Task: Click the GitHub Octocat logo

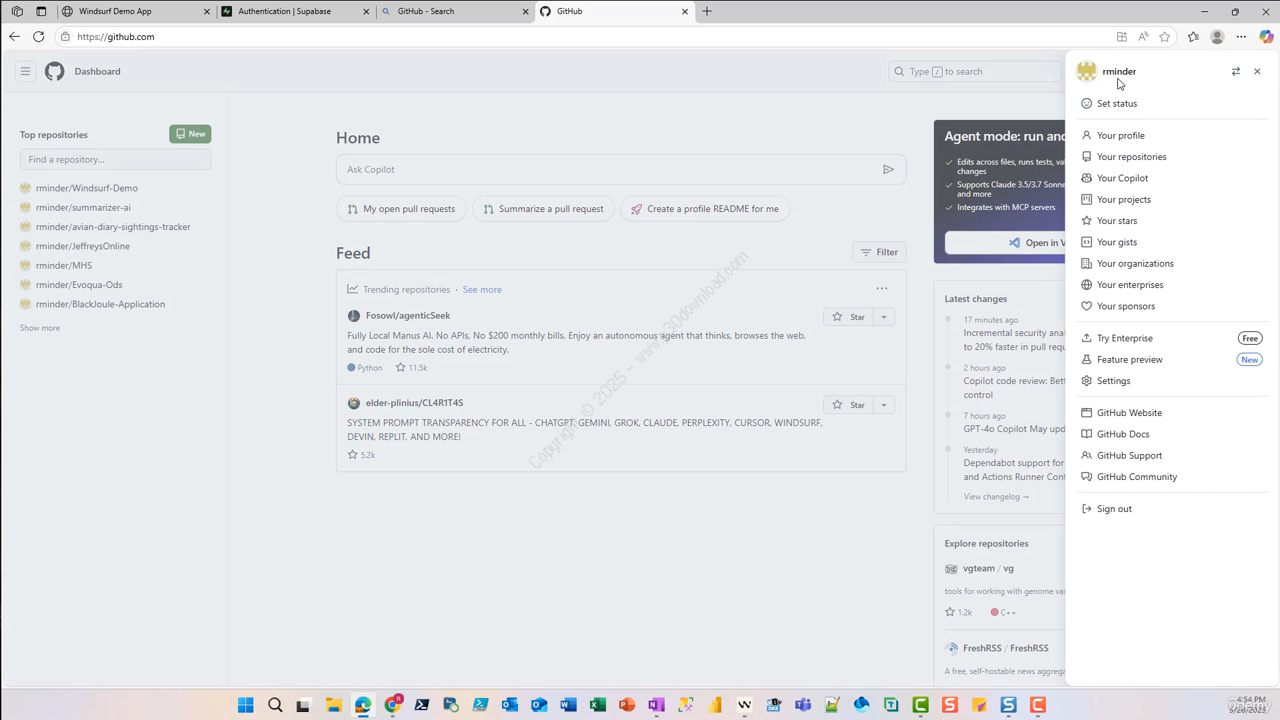Action: click(55, 71)
